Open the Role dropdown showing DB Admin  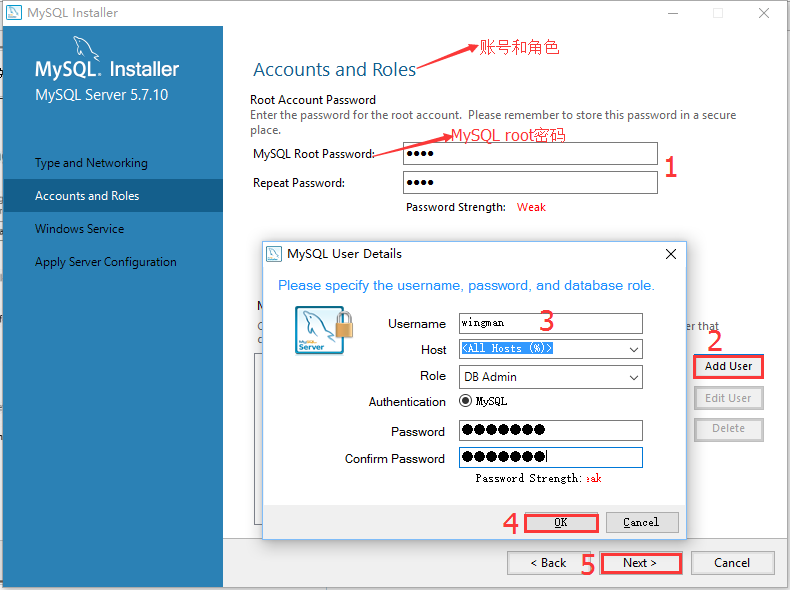point(551,377)
